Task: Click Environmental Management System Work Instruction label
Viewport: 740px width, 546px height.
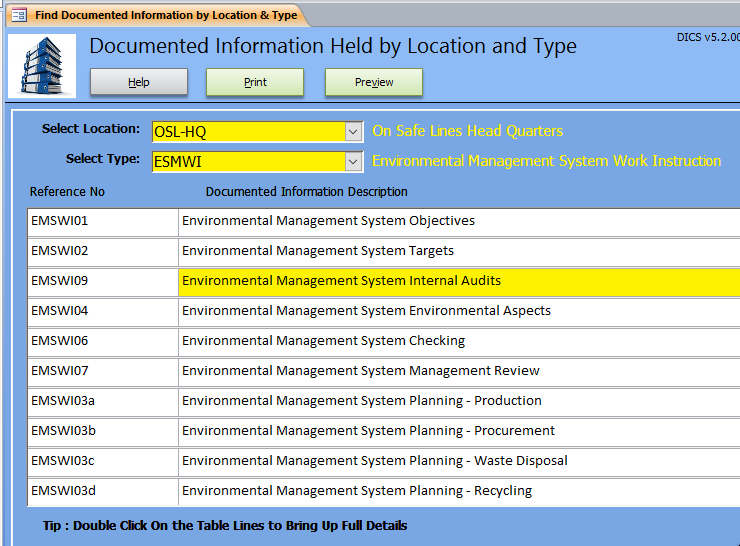Action: (547, 161)
